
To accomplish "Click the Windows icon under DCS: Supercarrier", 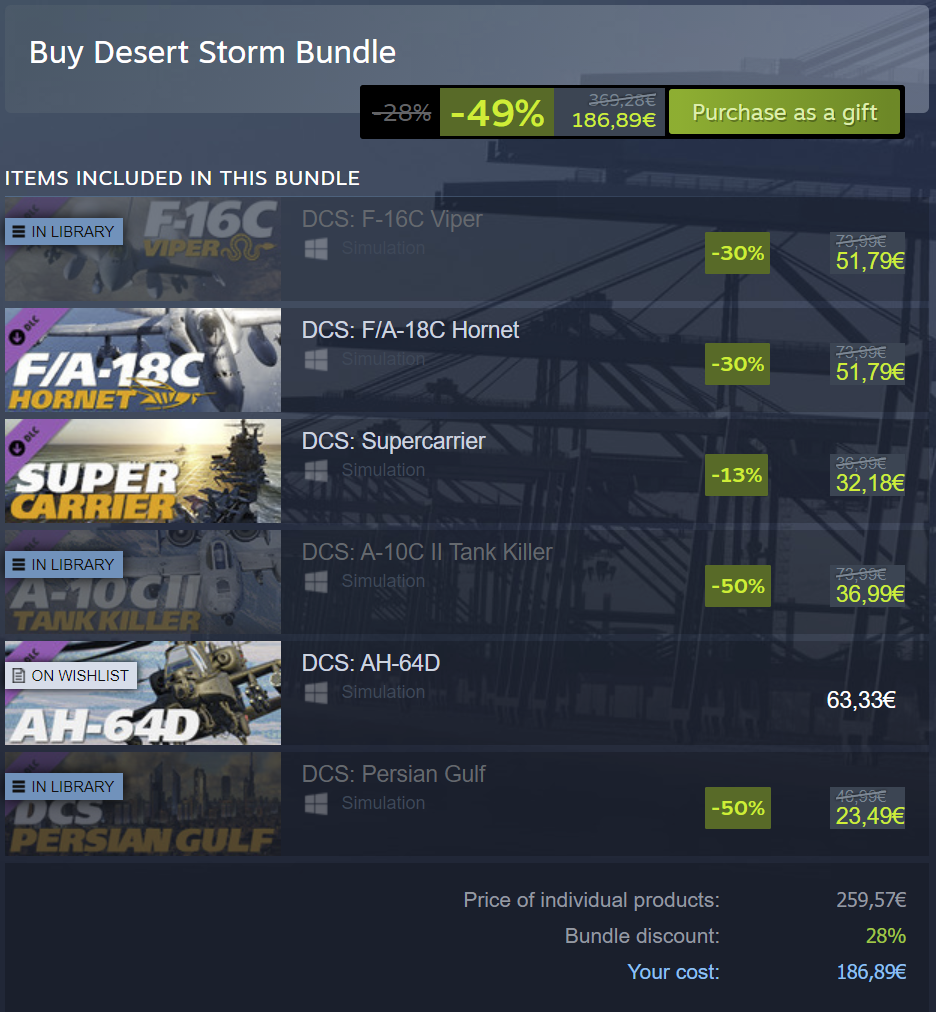I will click(316, 471).
